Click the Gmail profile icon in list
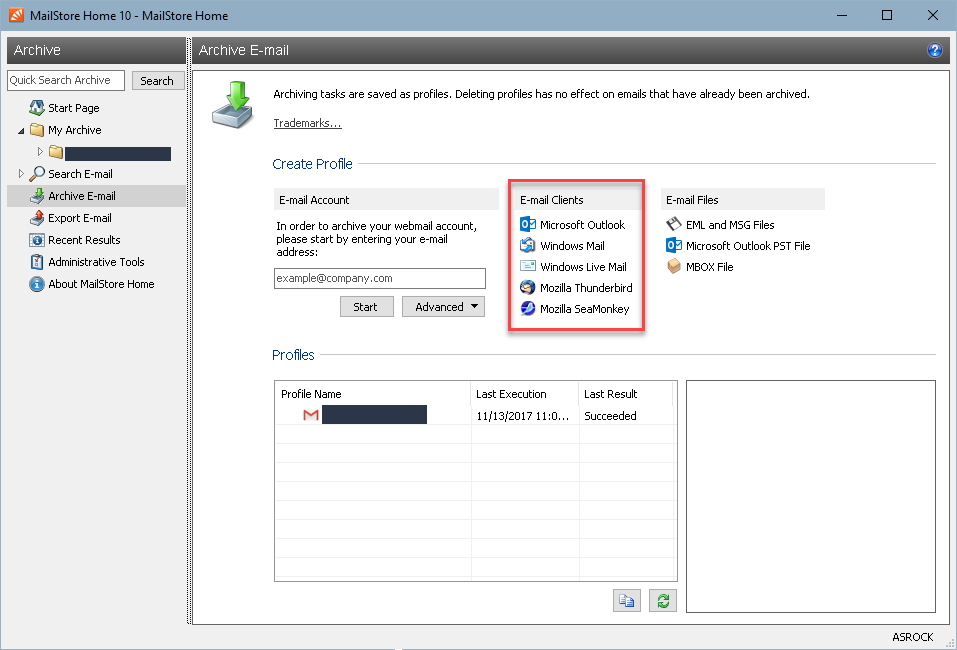Viewport: 957px width, 650px height. pos(311,415)
